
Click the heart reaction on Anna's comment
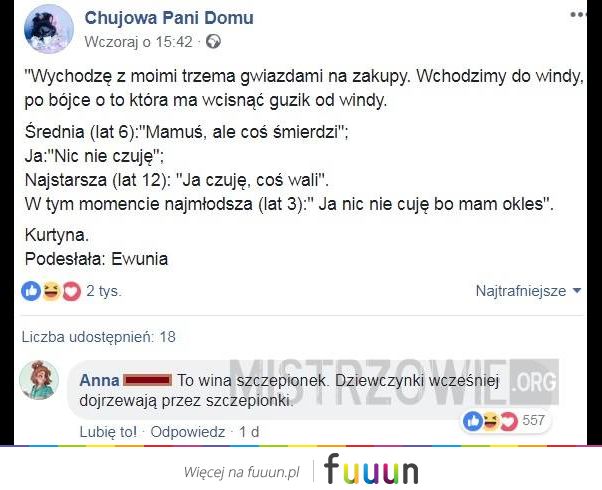tap(509, 421)
